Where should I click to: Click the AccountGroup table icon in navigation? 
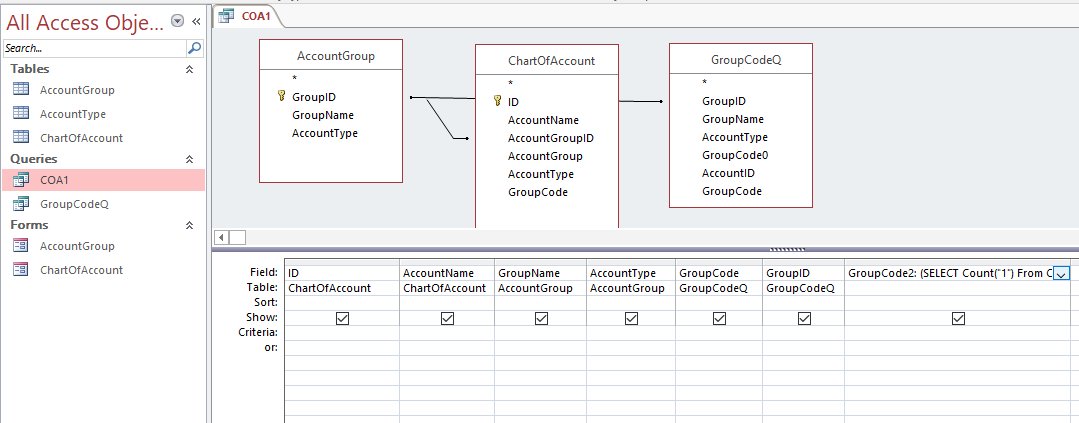click(x=20, y=89)
